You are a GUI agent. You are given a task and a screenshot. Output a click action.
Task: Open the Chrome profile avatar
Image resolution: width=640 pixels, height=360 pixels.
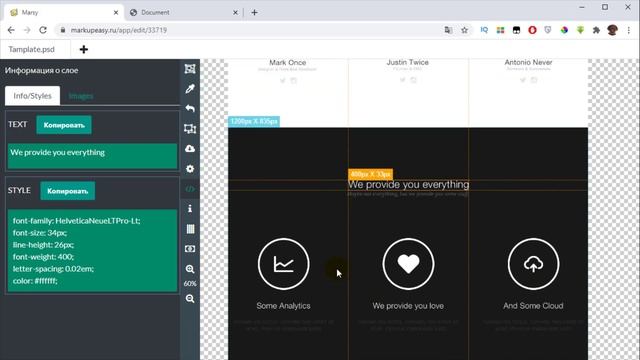pyautogui.click(x=612, y=30)
